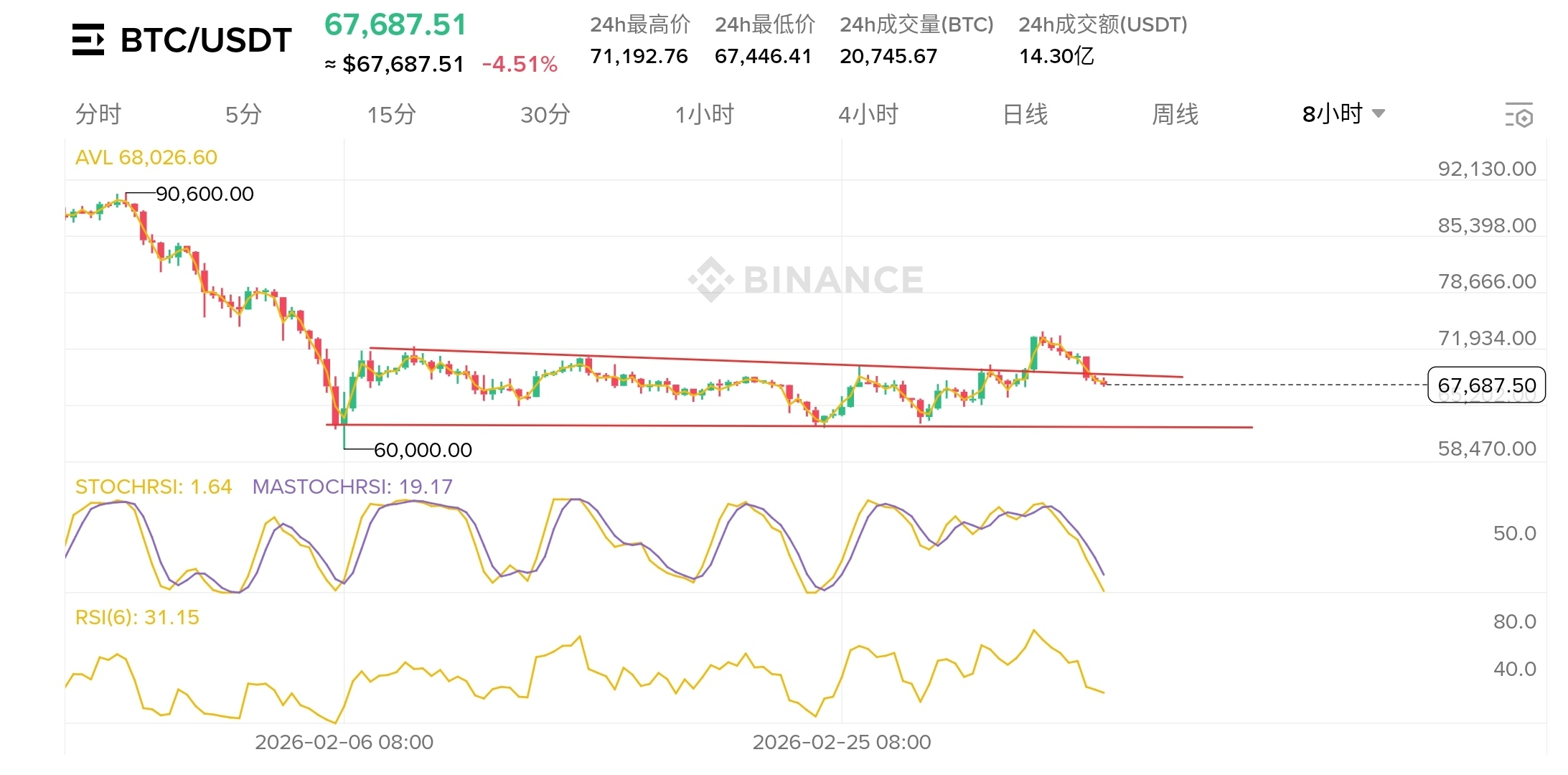Switch to 30分 interval
This screenshot has width=1568, height=775.
[545, 115]
